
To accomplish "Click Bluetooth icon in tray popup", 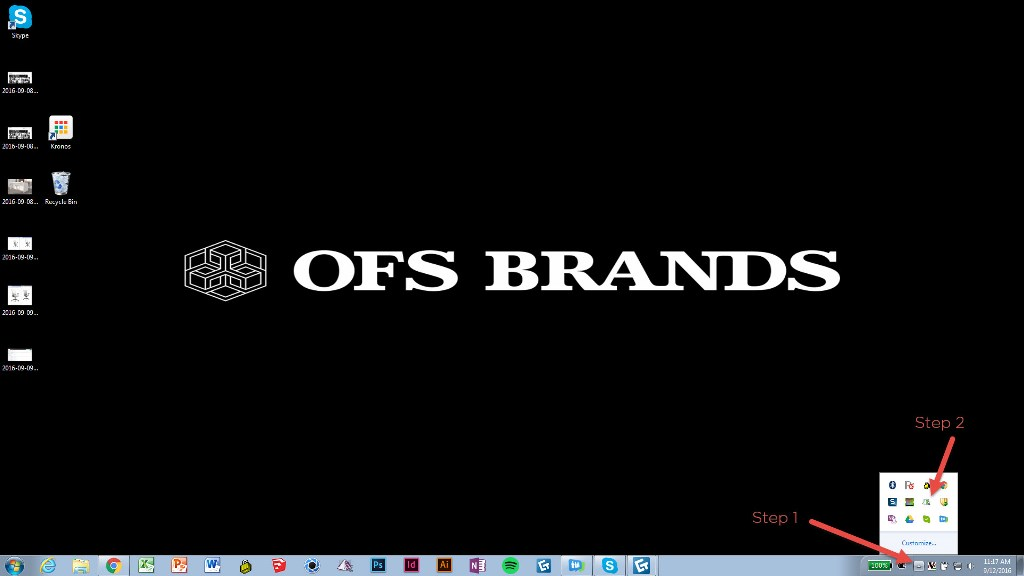I will tap(892, 485).
